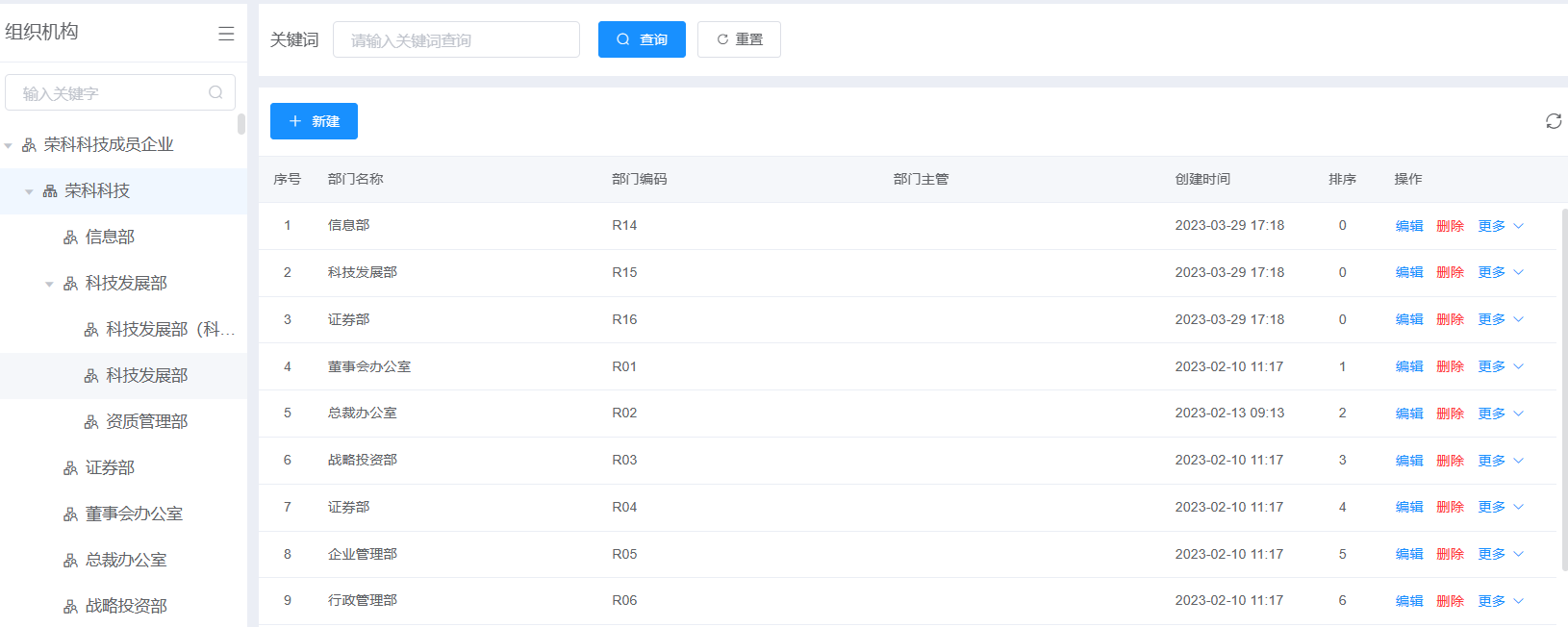This screenshot has height=627, width=1568.
Task: Click the 董事会办公室 tree node icon
Action: [x=70, y=514]
